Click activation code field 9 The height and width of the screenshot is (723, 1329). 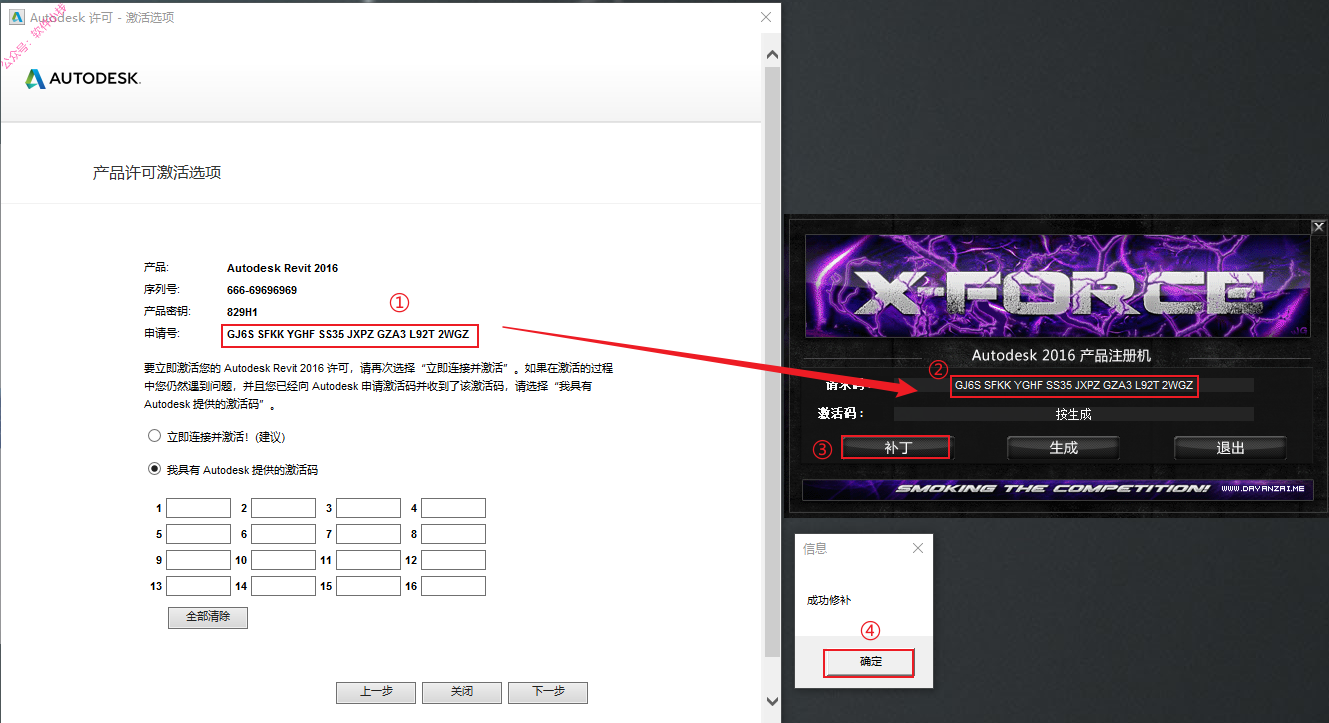198,560
